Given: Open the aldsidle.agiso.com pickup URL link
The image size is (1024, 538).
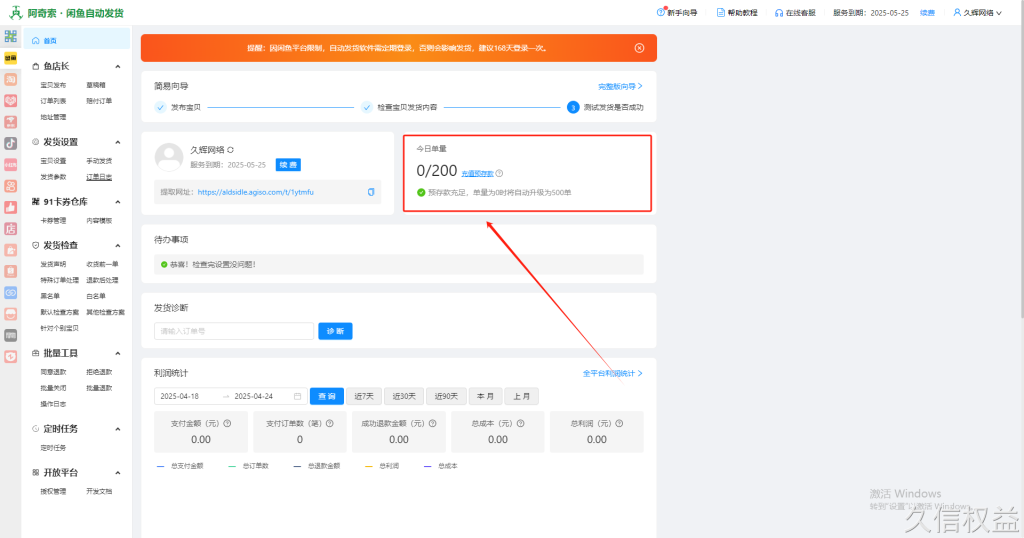Looking at the screenshot, I should click(x=255, y=192).
